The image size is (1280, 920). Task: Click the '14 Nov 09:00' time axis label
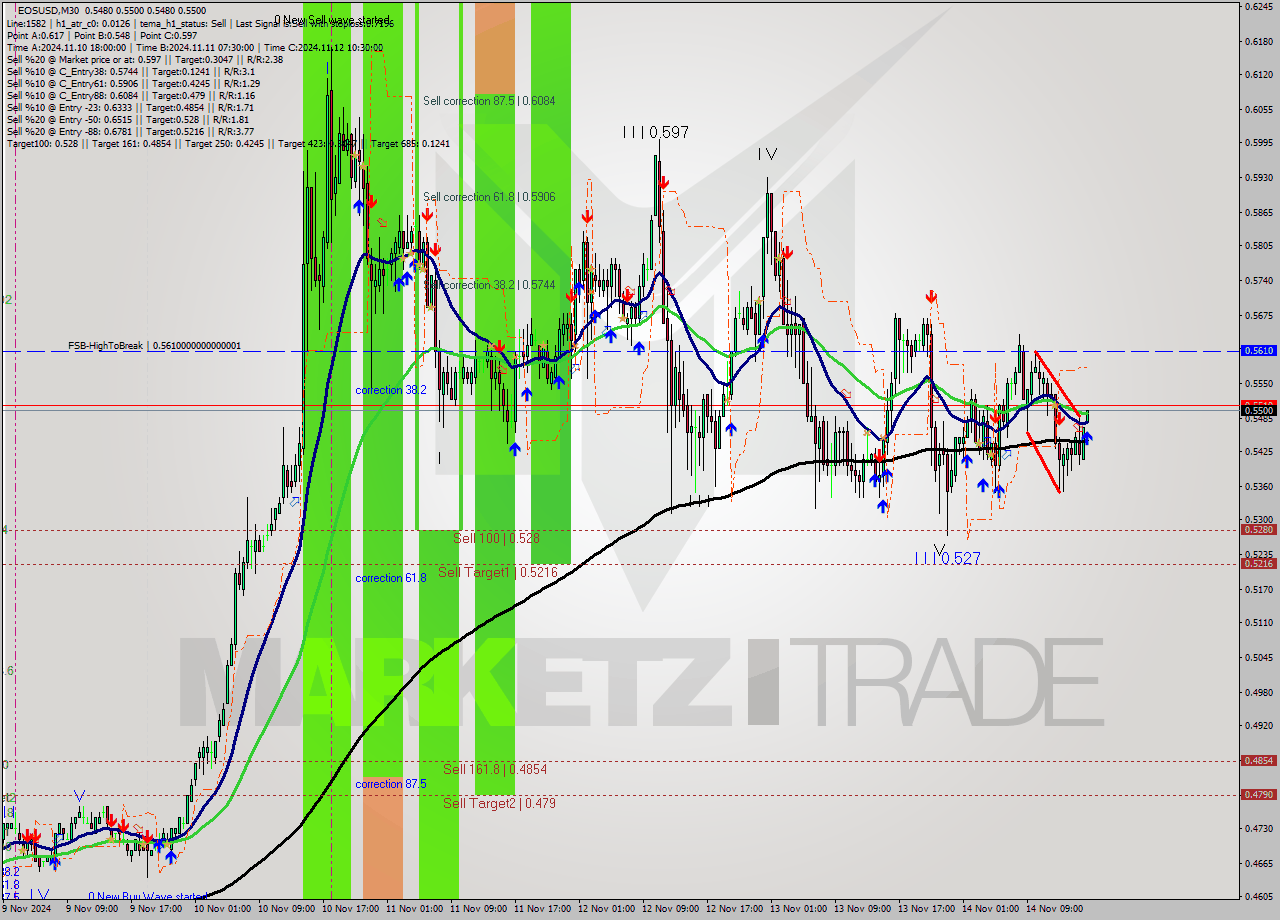pyautogui.click(x=1055, y=910)
